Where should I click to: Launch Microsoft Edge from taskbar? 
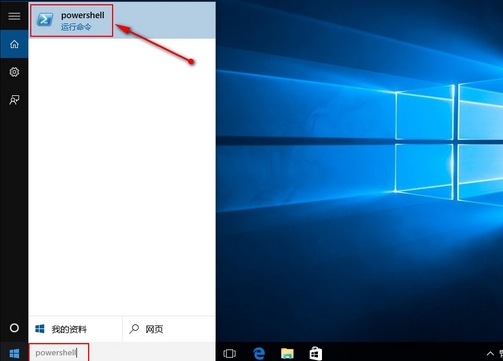pyautogui.click(x=259, y=353)
